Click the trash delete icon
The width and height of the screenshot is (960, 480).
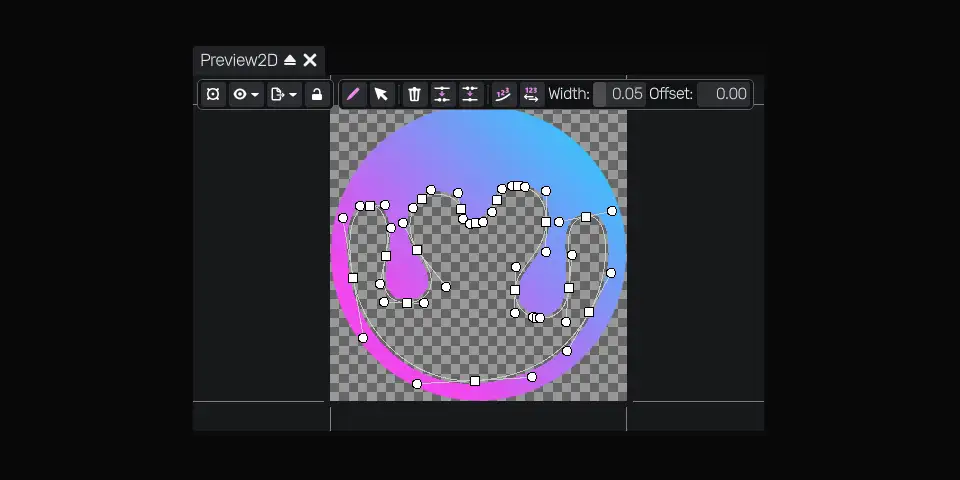click(414, 94)
